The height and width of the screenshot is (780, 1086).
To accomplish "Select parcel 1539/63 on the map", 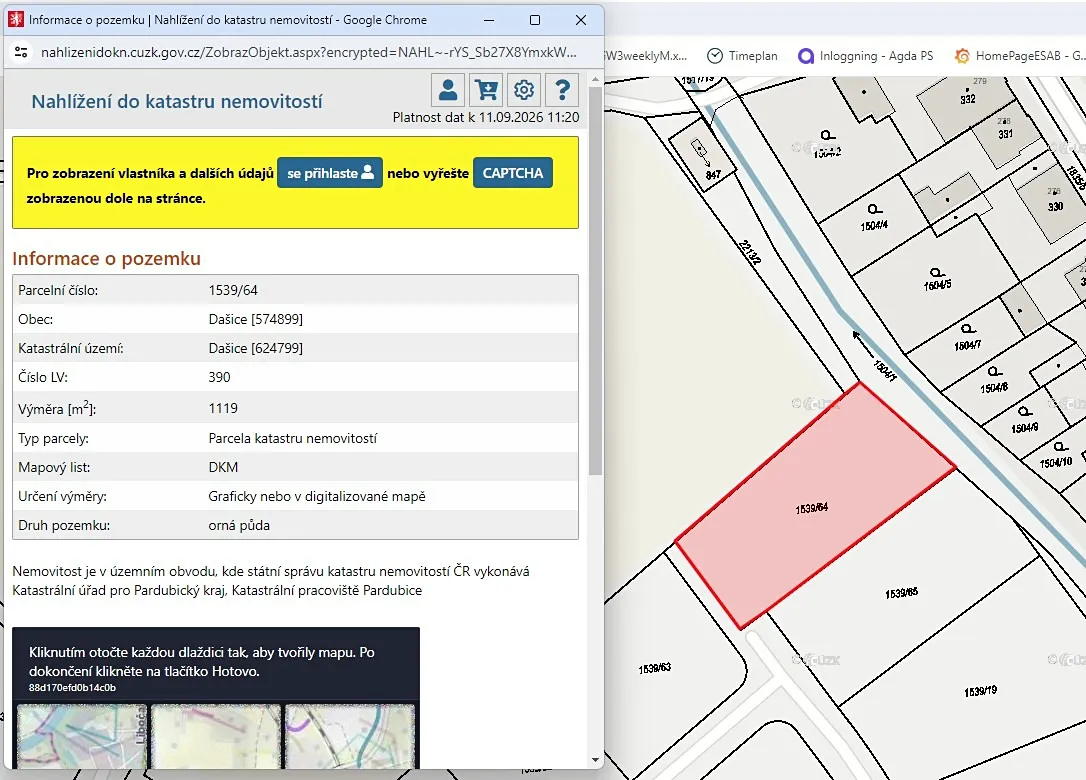I will [x=655, y=668].
